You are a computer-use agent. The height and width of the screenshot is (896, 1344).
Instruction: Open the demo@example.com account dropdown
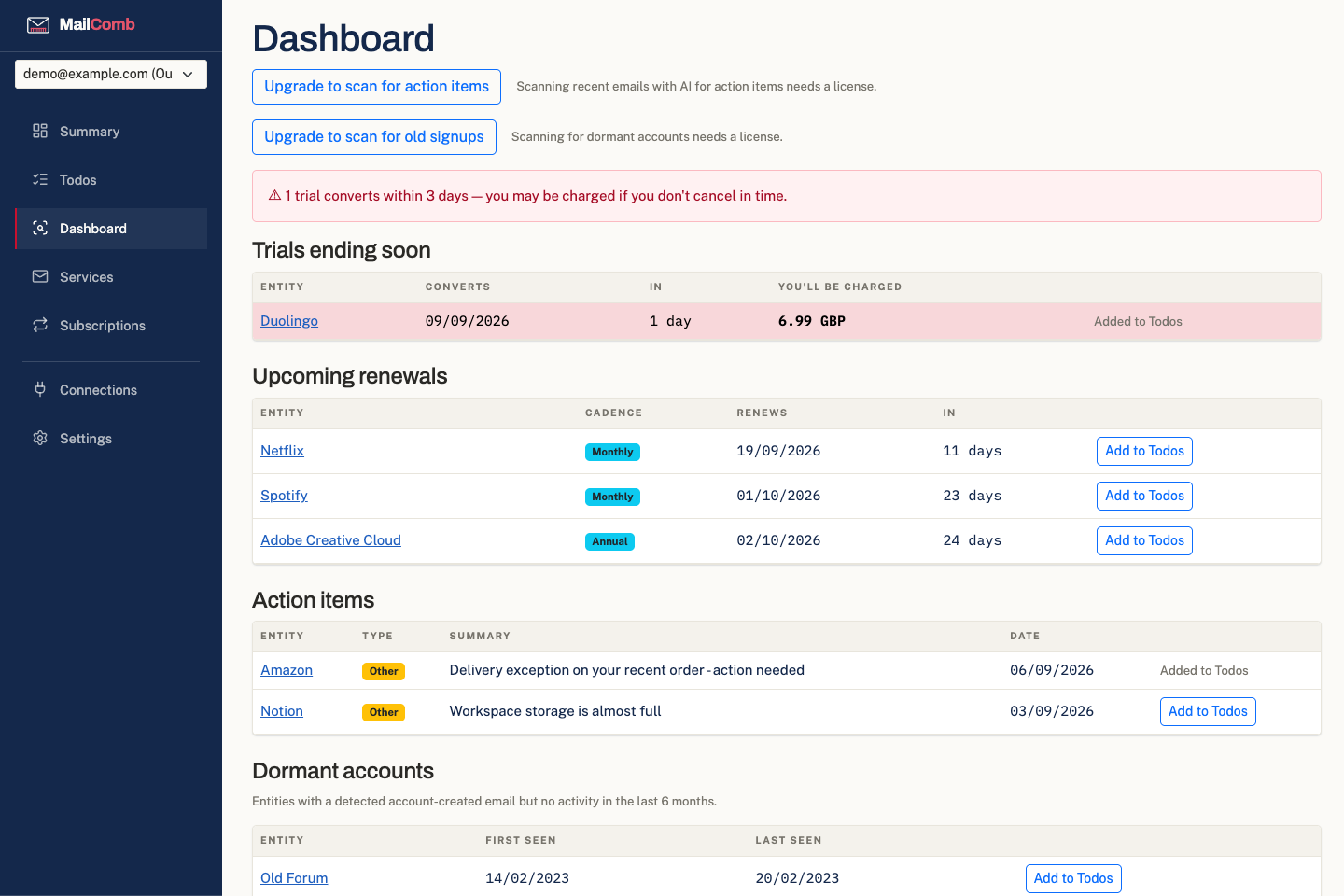coord(111,74)
